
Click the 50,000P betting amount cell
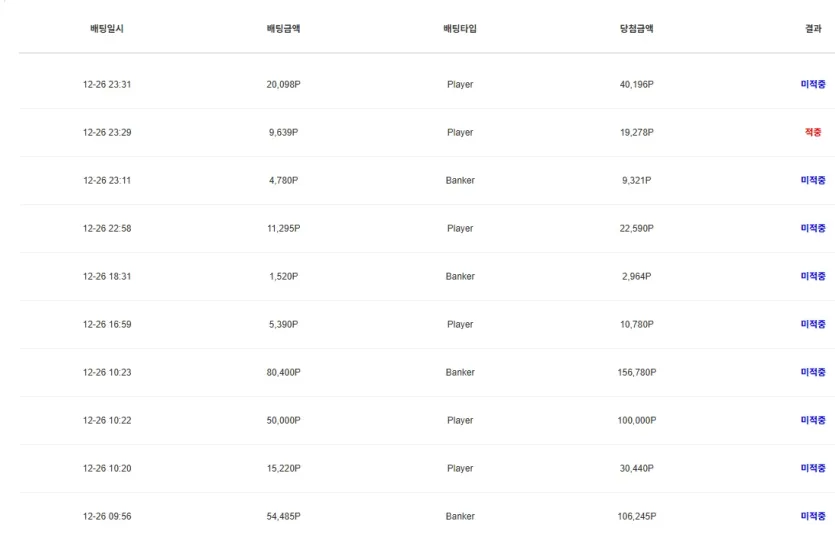coord(284,421)
